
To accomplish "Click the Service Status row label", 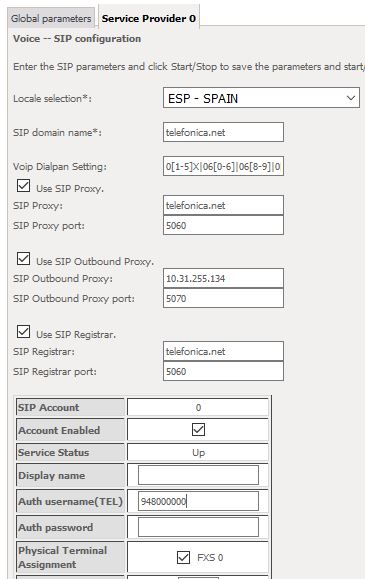I will coord(54,452).
